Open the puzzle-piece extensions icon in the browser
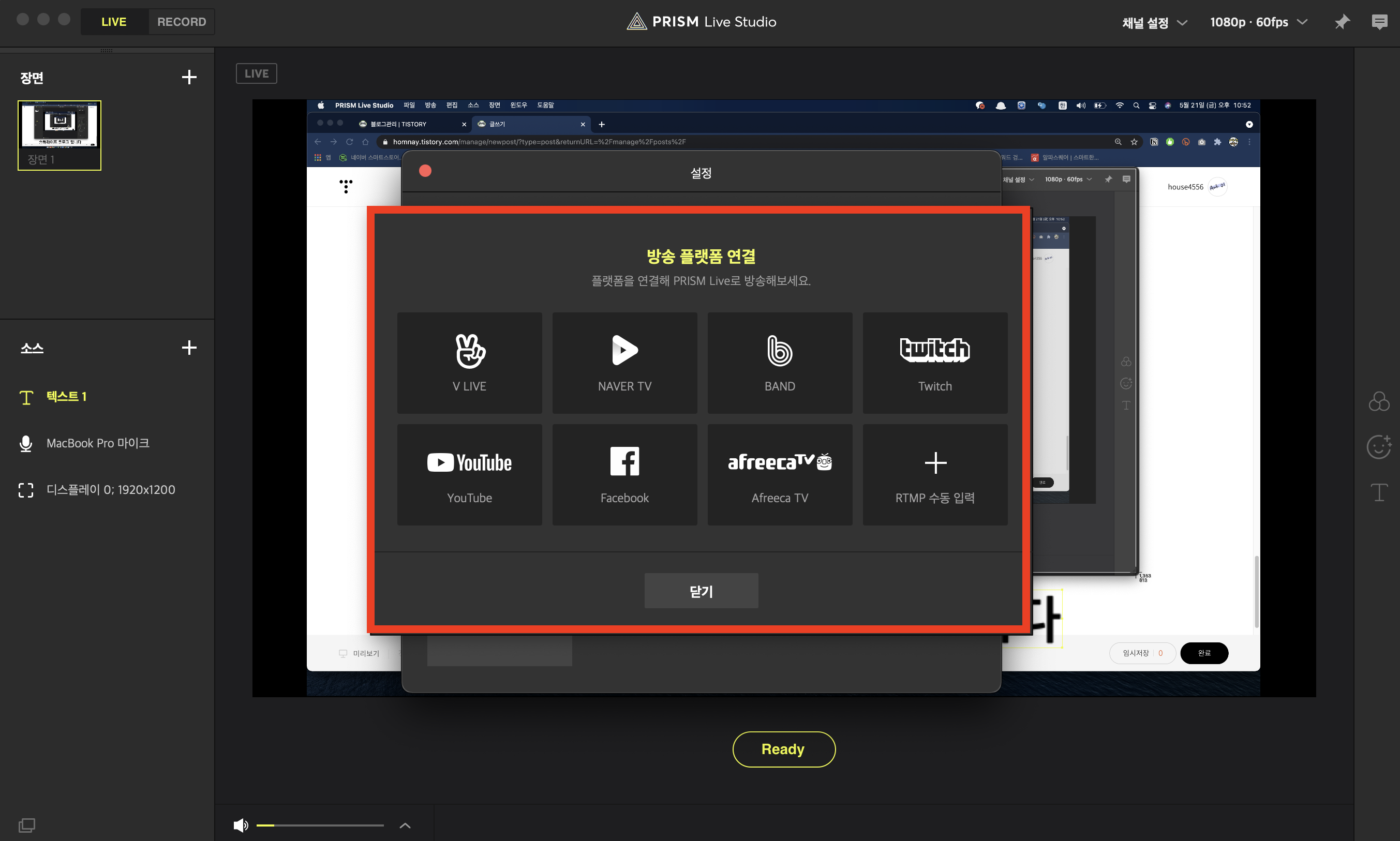1400x841 pixels. 1217,142
